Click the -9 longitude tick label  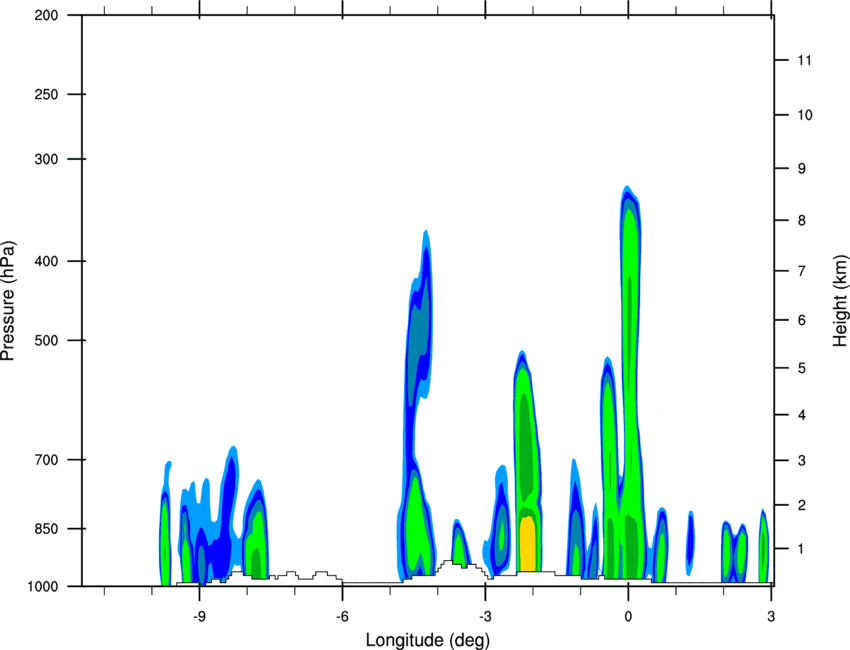tap(199, 616)
